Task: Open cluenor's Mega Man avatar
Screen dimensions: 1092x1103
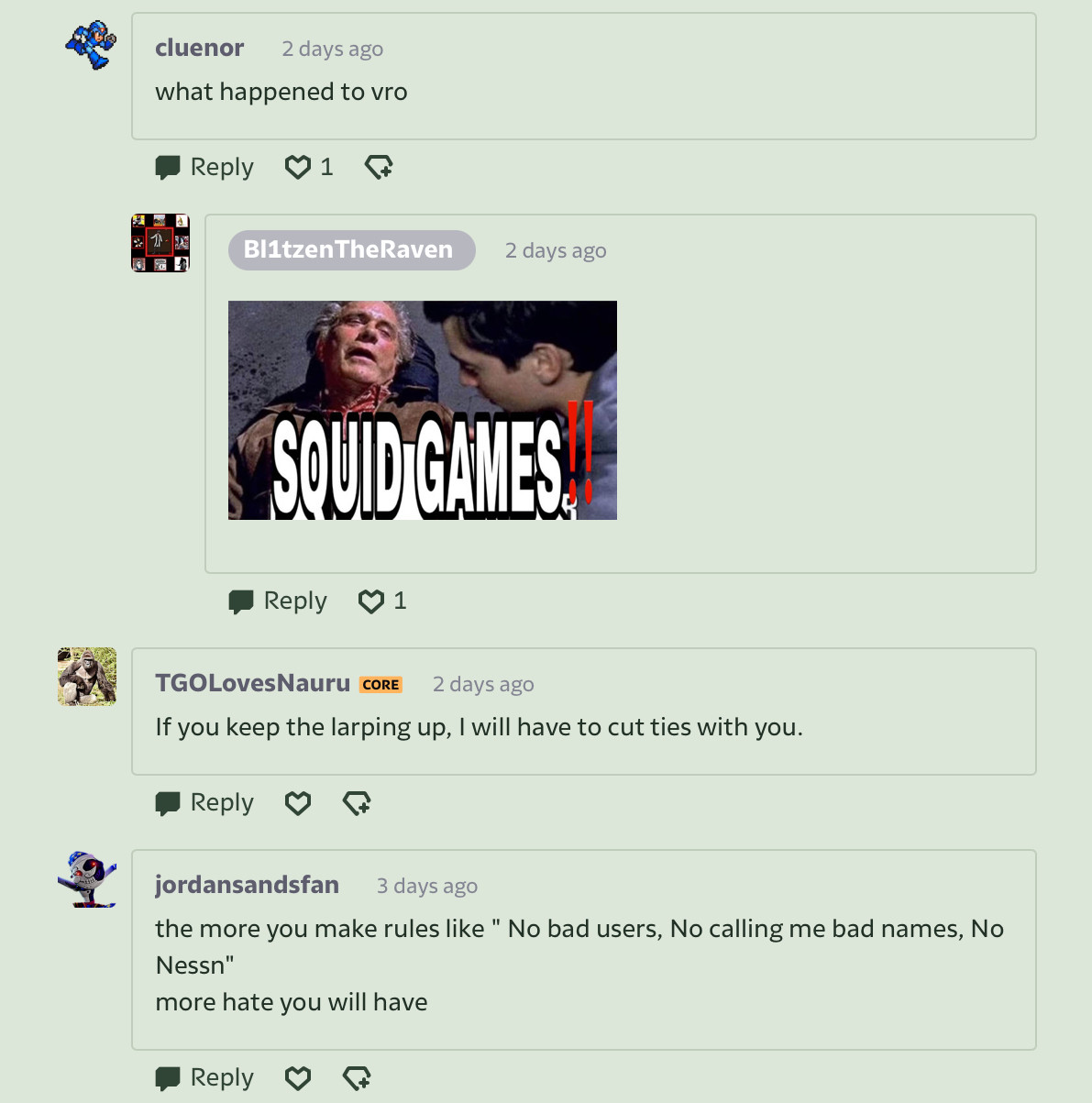Action: tap(90, 45)
